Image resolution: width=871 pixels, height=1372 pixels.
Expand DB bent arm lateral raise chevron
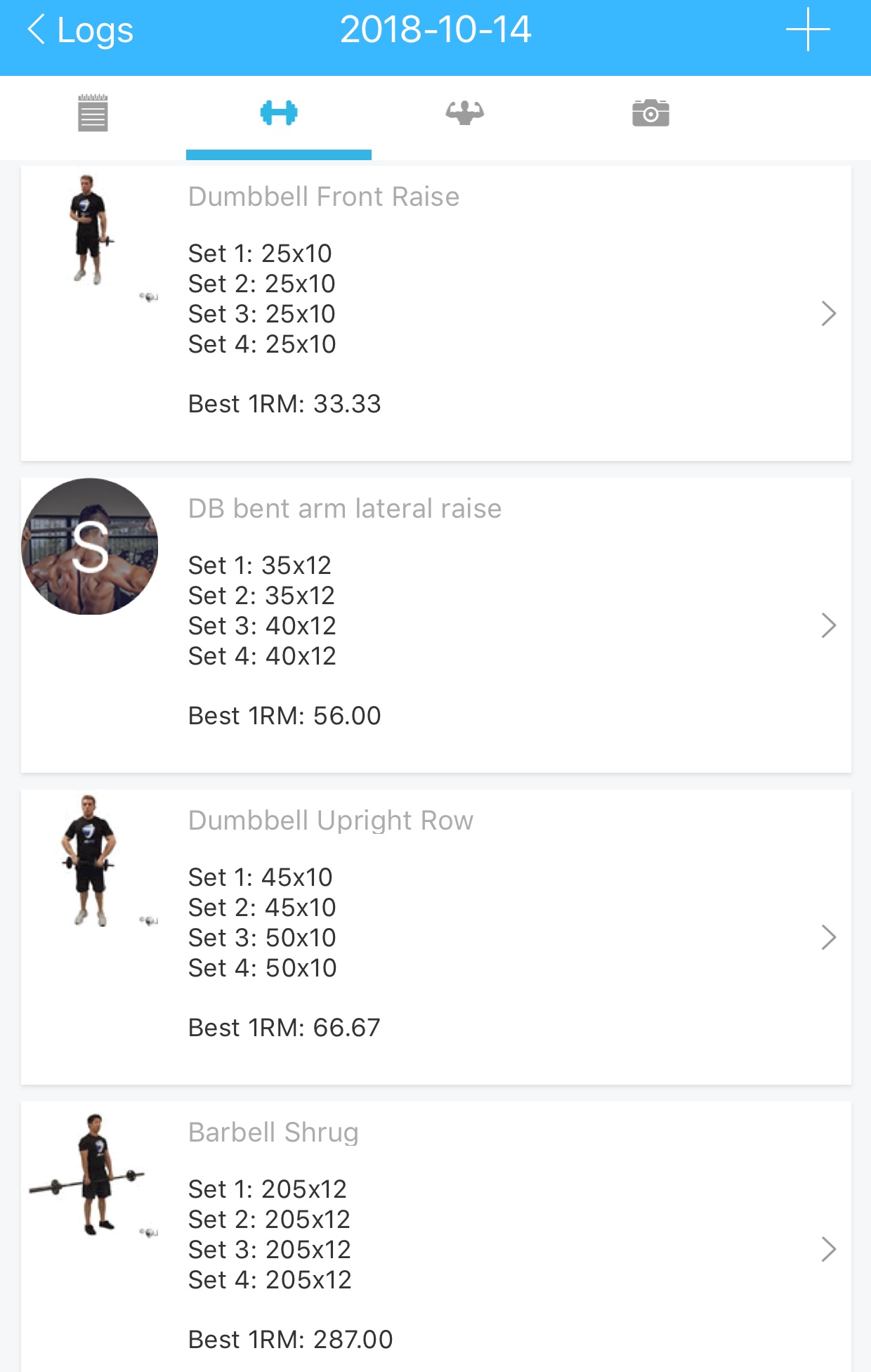pyautogui.click(x=829, y=625)
